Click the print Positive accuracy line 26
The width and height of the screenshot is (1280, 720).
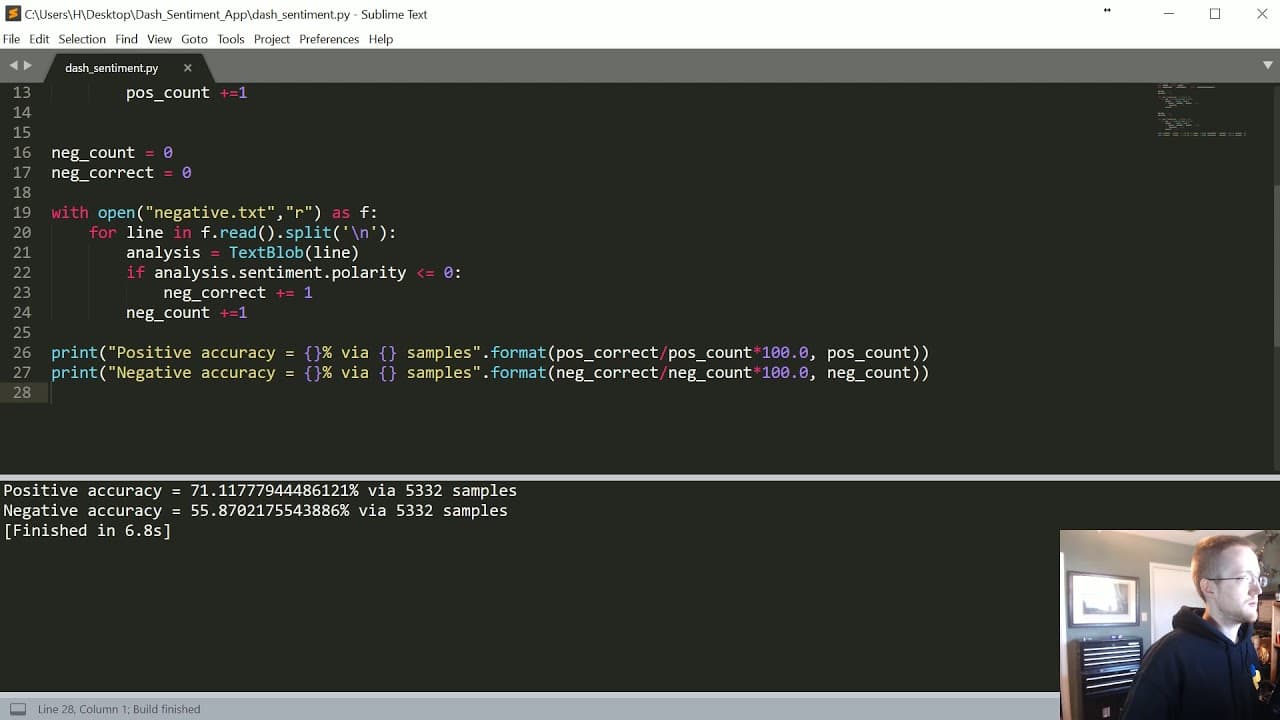[490, 352]
